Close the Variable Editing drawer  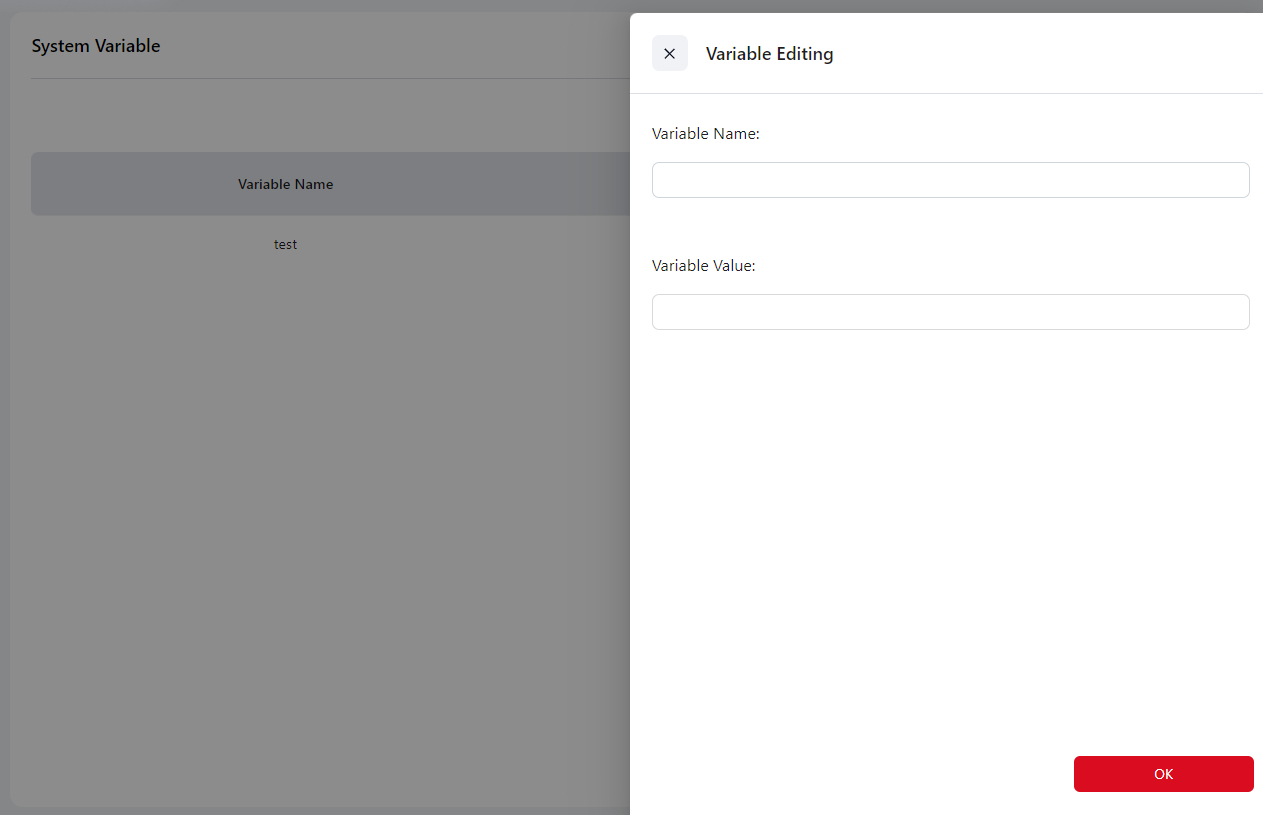pyautogui.click(x=669, y=53)
